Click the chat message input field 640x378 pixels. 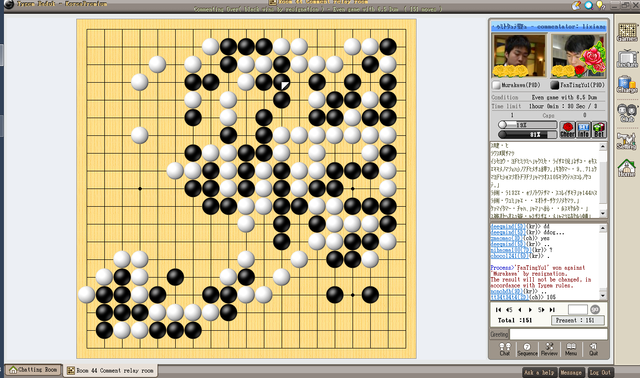(x=558, y=334)
